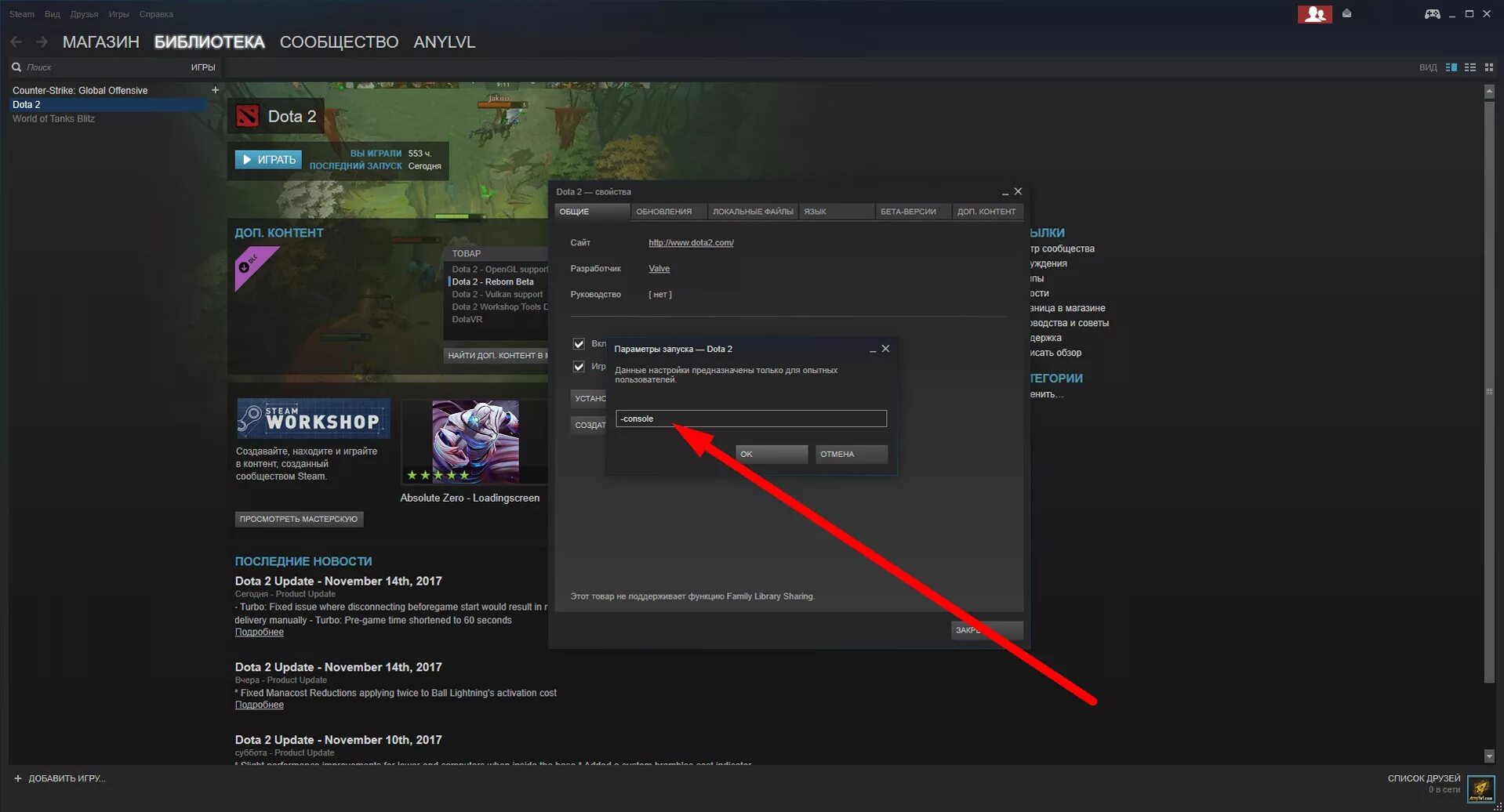Open ИГРЫ library filter dropdown

pyautogui.click(x=203, y=67)
